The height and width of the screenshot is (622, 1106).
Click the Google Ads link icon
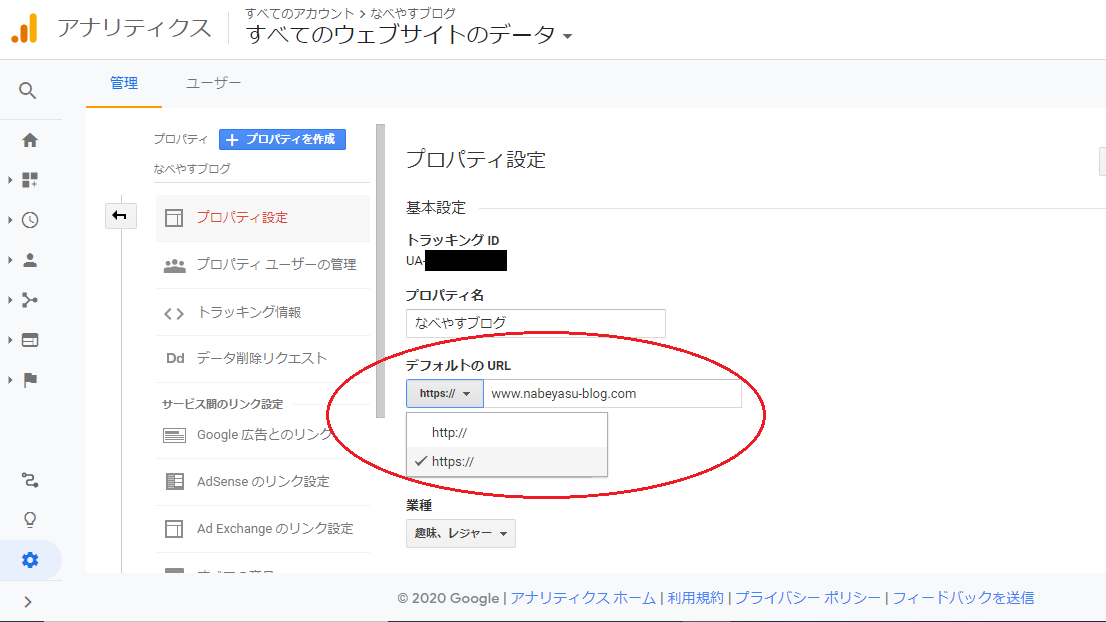pyautogui.click(x=174, y=435)
